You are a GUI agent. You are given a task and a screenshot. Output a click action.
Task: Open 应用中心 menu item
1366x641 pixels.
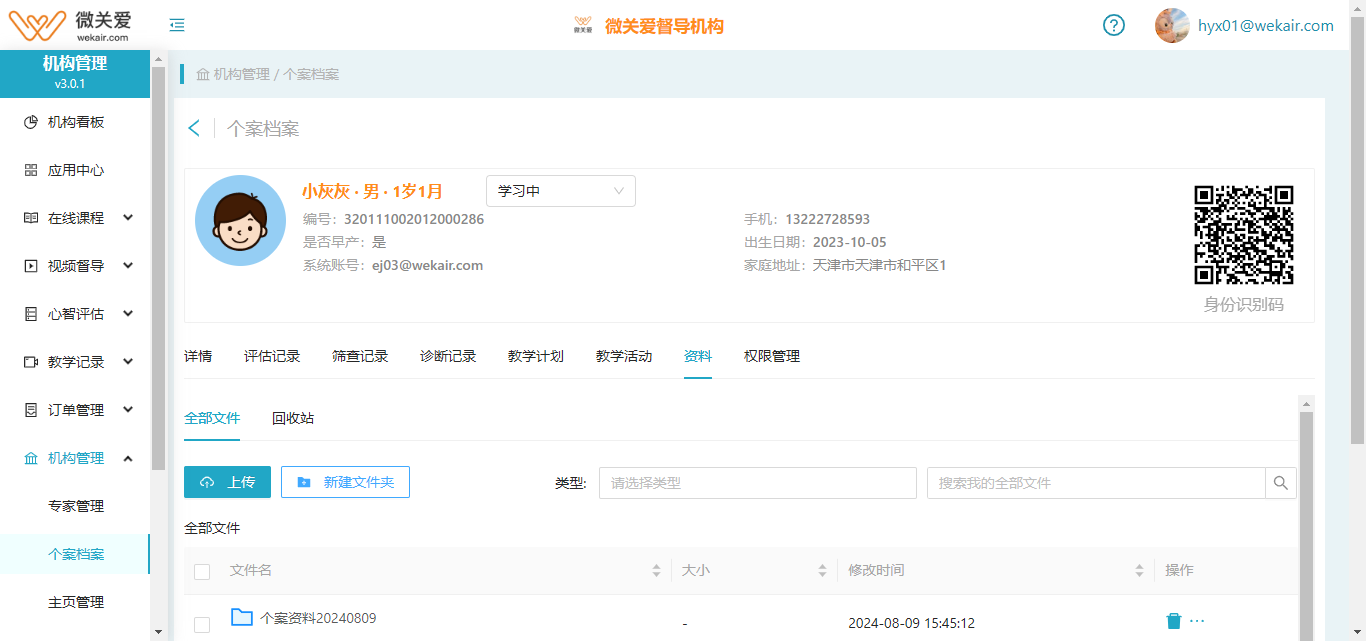[76, 170]
